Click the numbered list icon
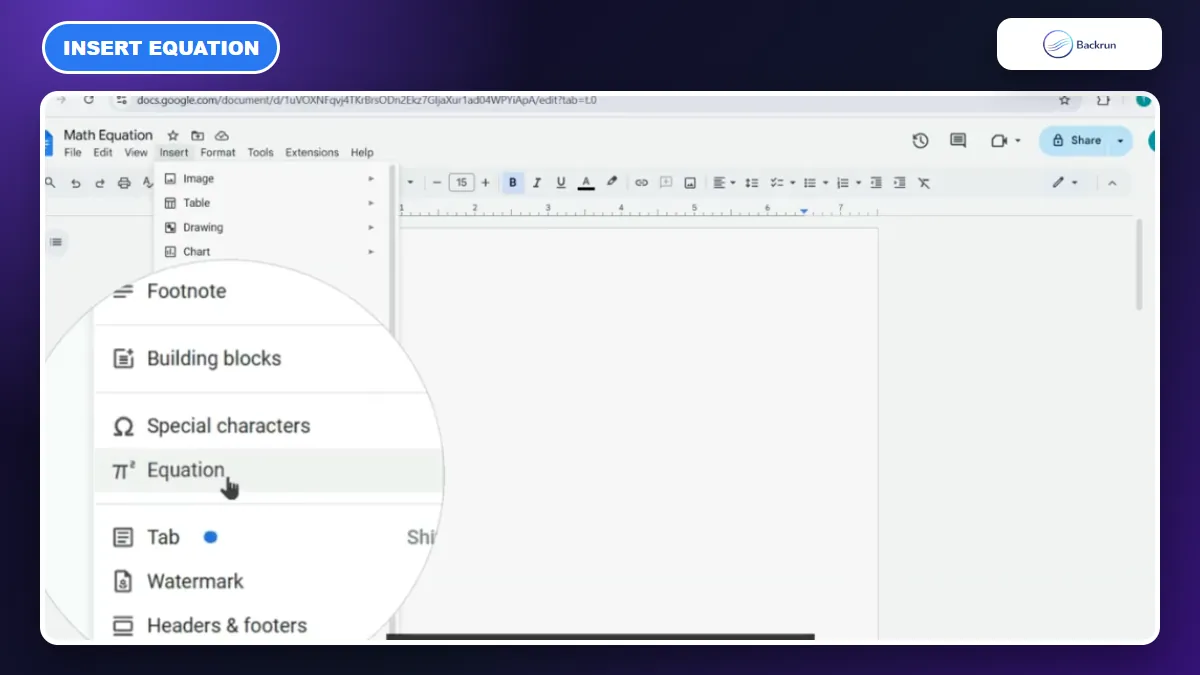This screenshot has height=675, width=1200. (x=843, y=182)
